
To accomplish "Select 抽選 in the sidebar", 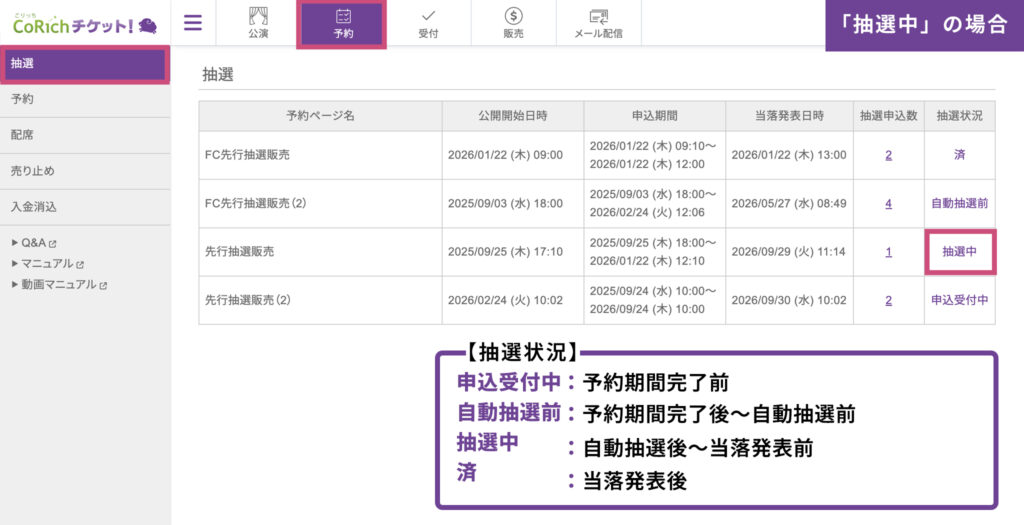I will click(84, 64).
